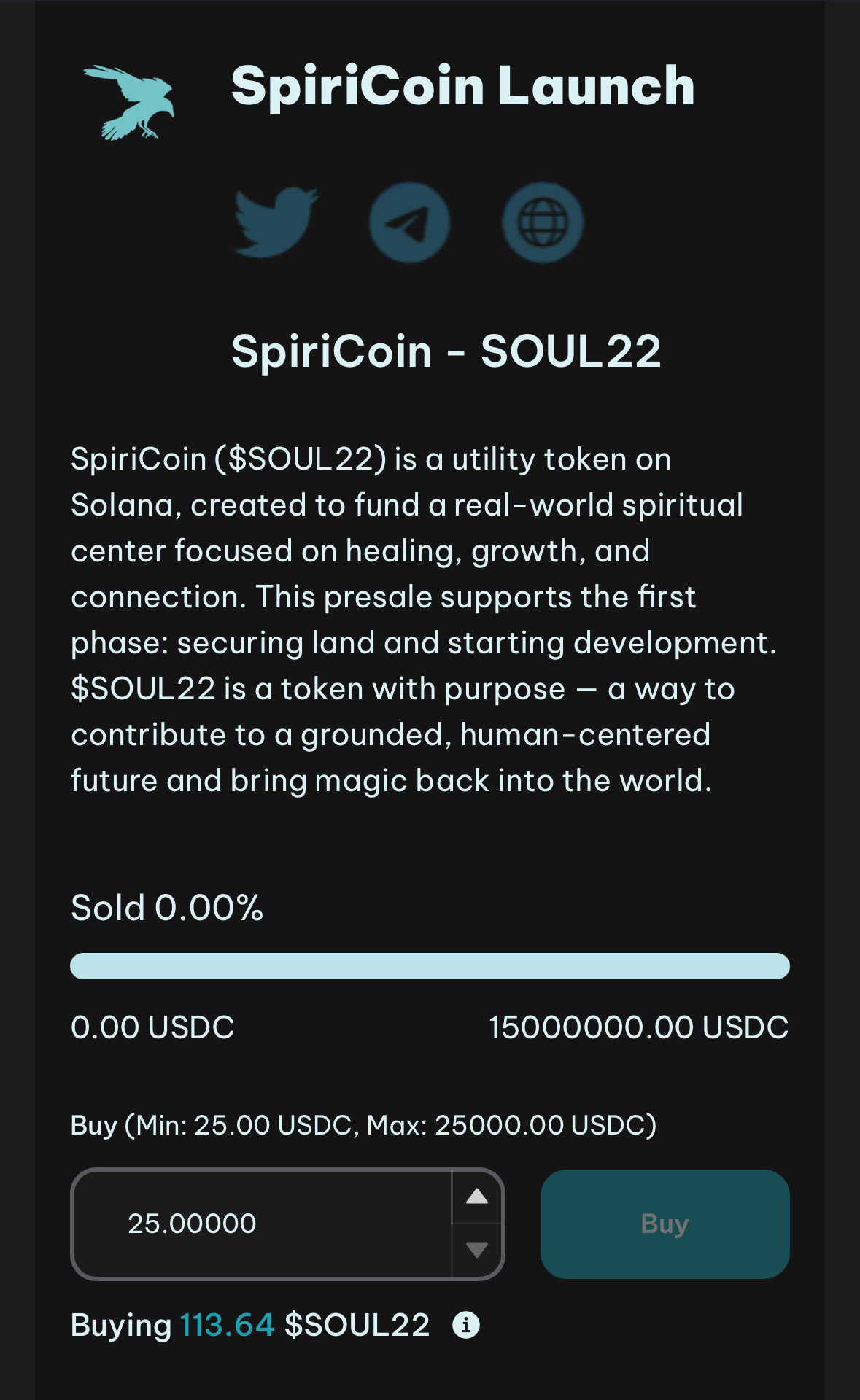
Task: Click the 0.00 USDC raised amount
Action: tap(152, 1027)
